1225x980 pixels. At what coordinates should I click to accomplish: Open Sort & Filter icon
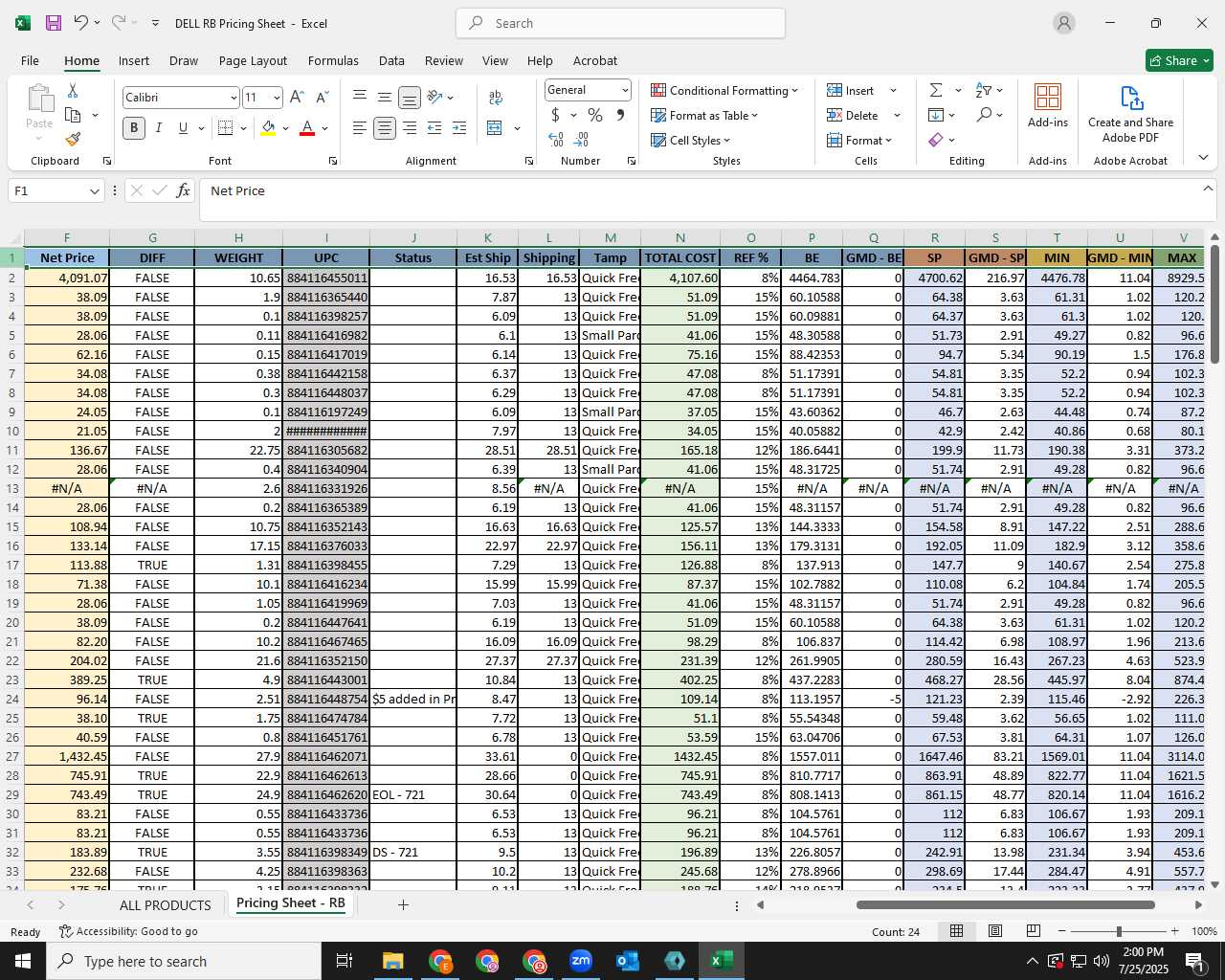tap(984, 90)
